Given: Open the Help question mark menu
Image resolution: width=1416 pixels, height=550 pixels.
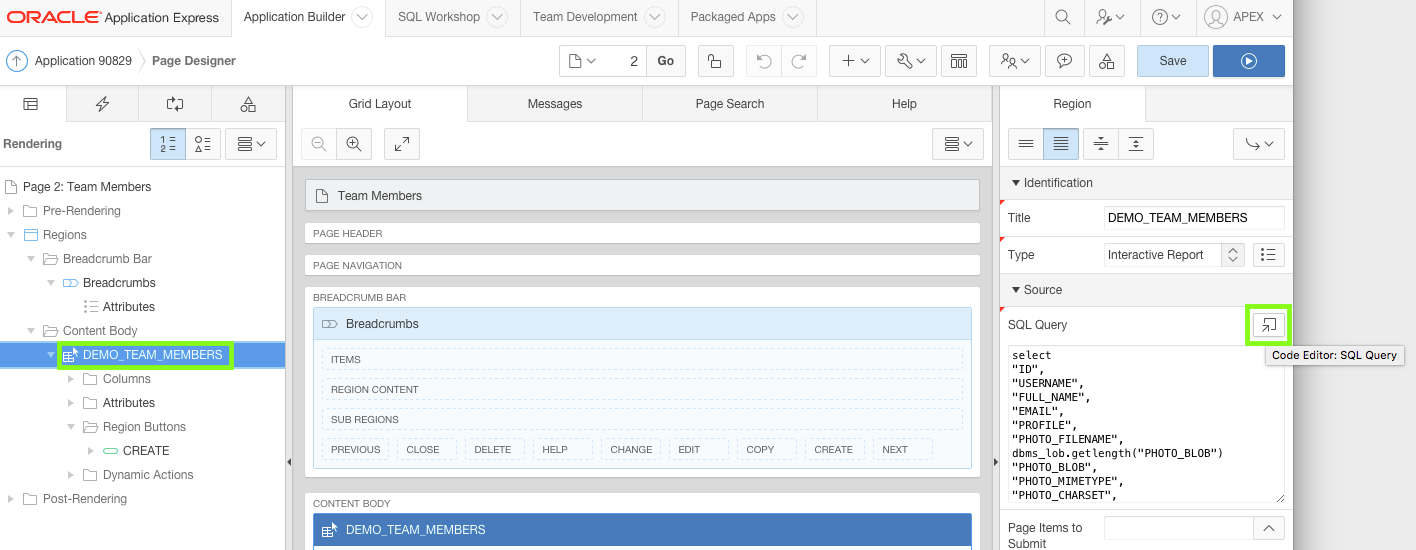Looking at the screenshot, I should tap(1166, 17).
